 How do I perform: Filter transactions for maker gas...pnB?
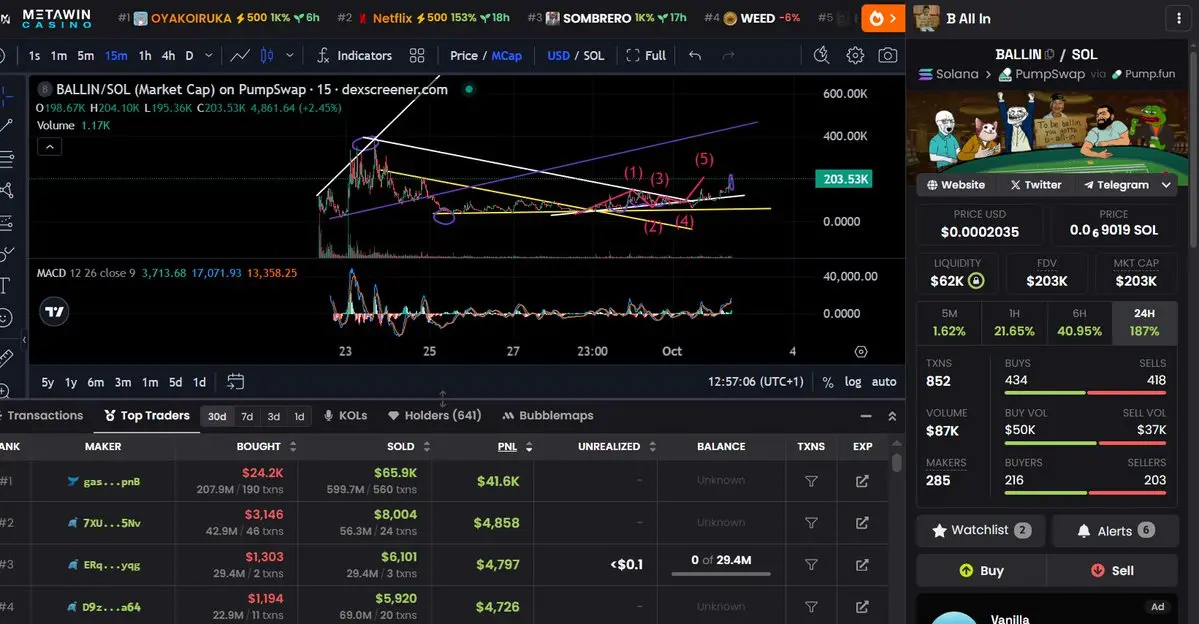[x=811, y=481]
